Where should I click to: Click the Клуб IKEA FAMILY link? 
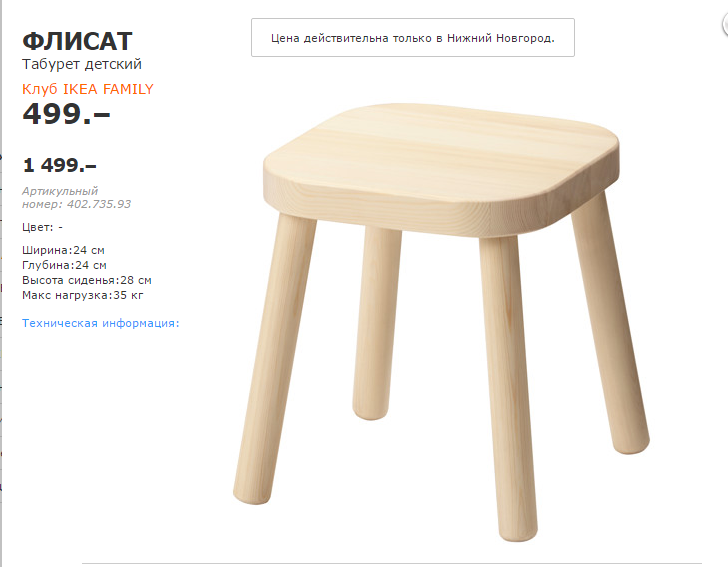point(88,89)
